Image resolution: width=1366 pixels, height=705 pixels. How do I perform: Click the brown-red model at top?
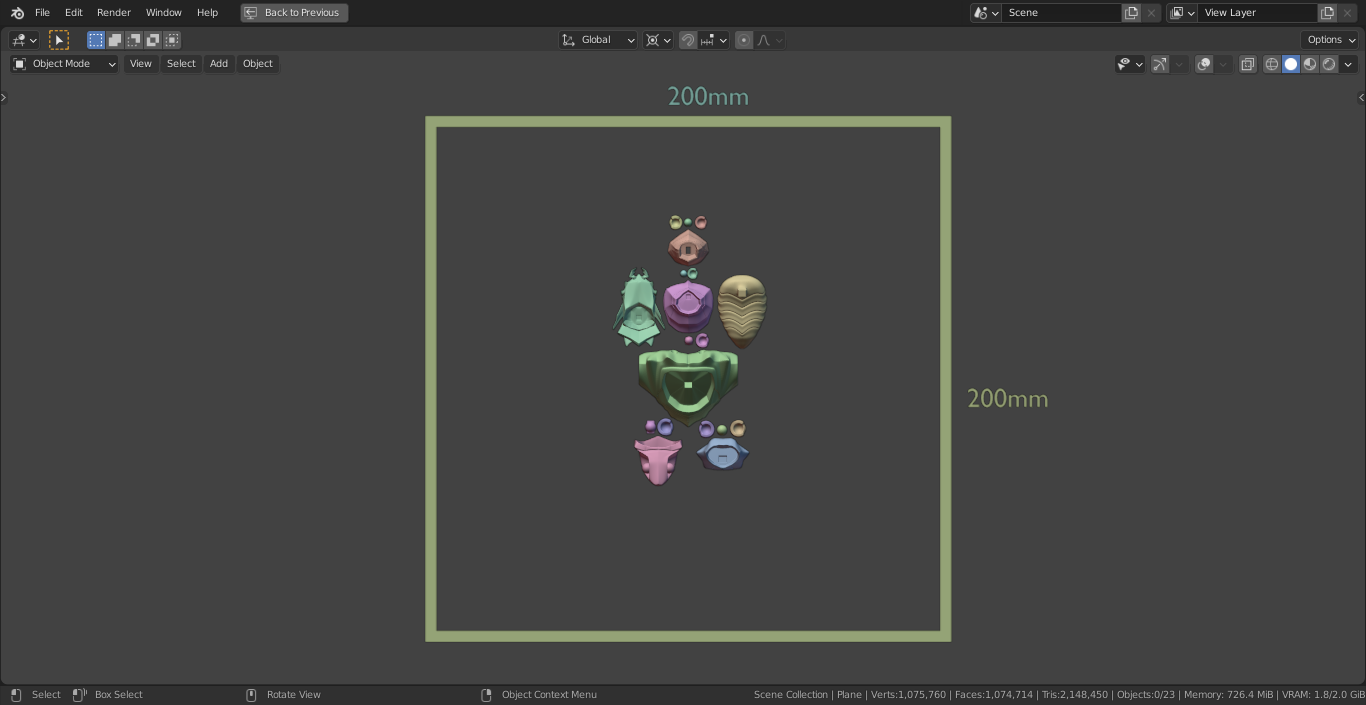point(688,247)
